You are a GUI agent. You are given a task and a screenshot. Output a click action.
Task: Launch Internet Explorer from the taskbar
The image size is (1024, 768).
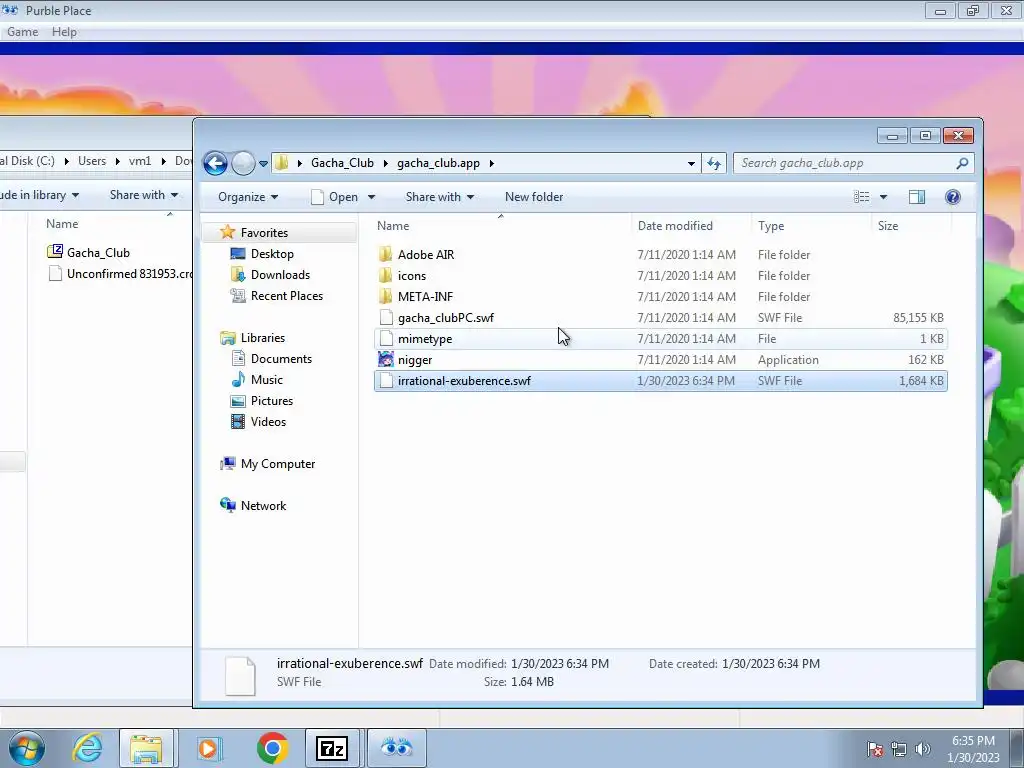pyautogui.click(x=88, y=748)
